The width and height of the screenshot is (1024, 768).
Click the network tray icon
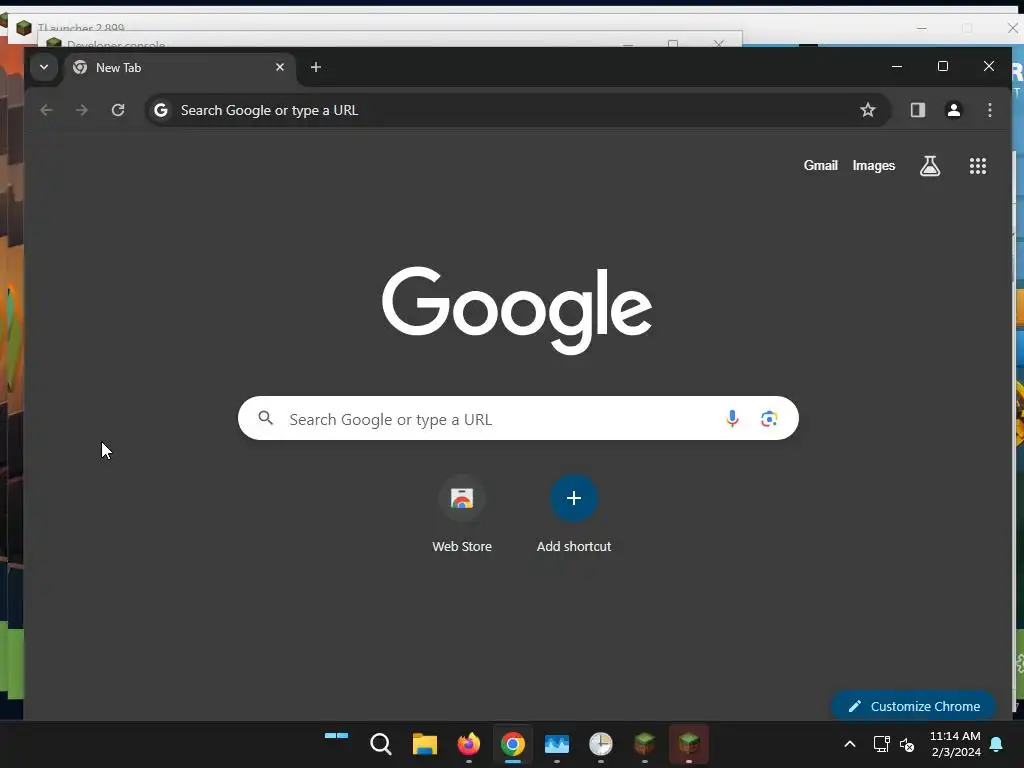pos(882,744)
